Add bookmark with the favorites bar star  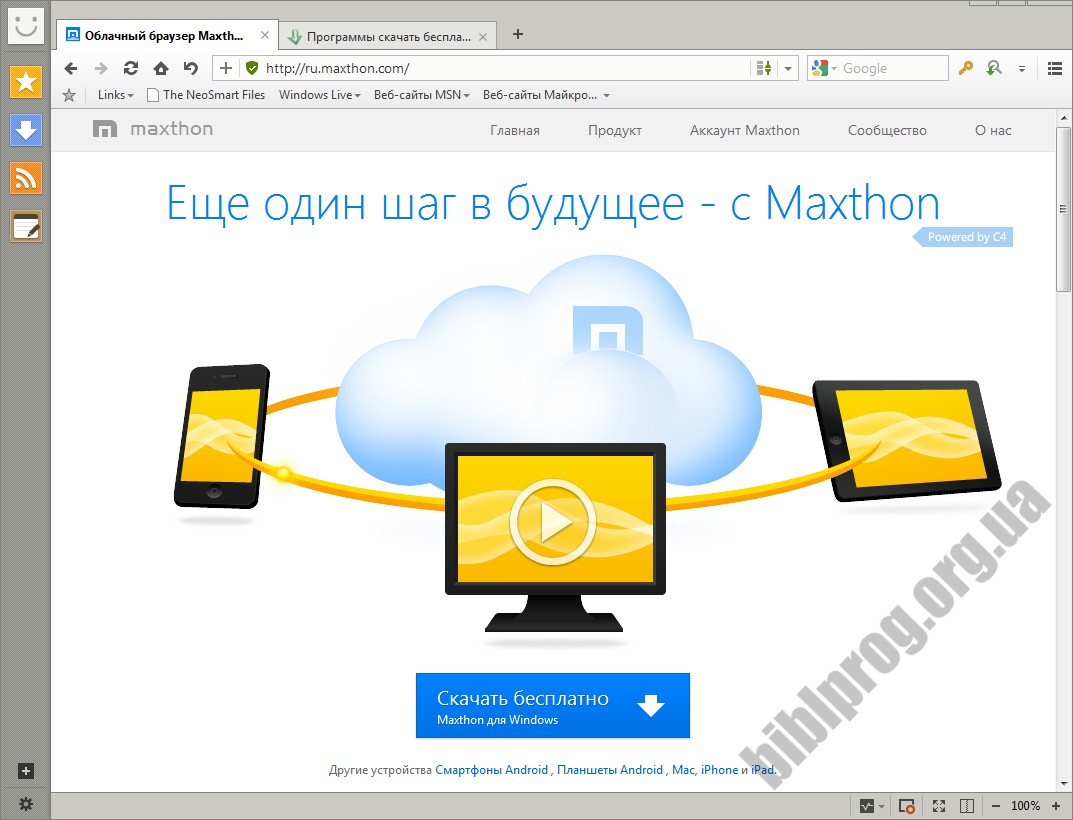pos(68,95)
